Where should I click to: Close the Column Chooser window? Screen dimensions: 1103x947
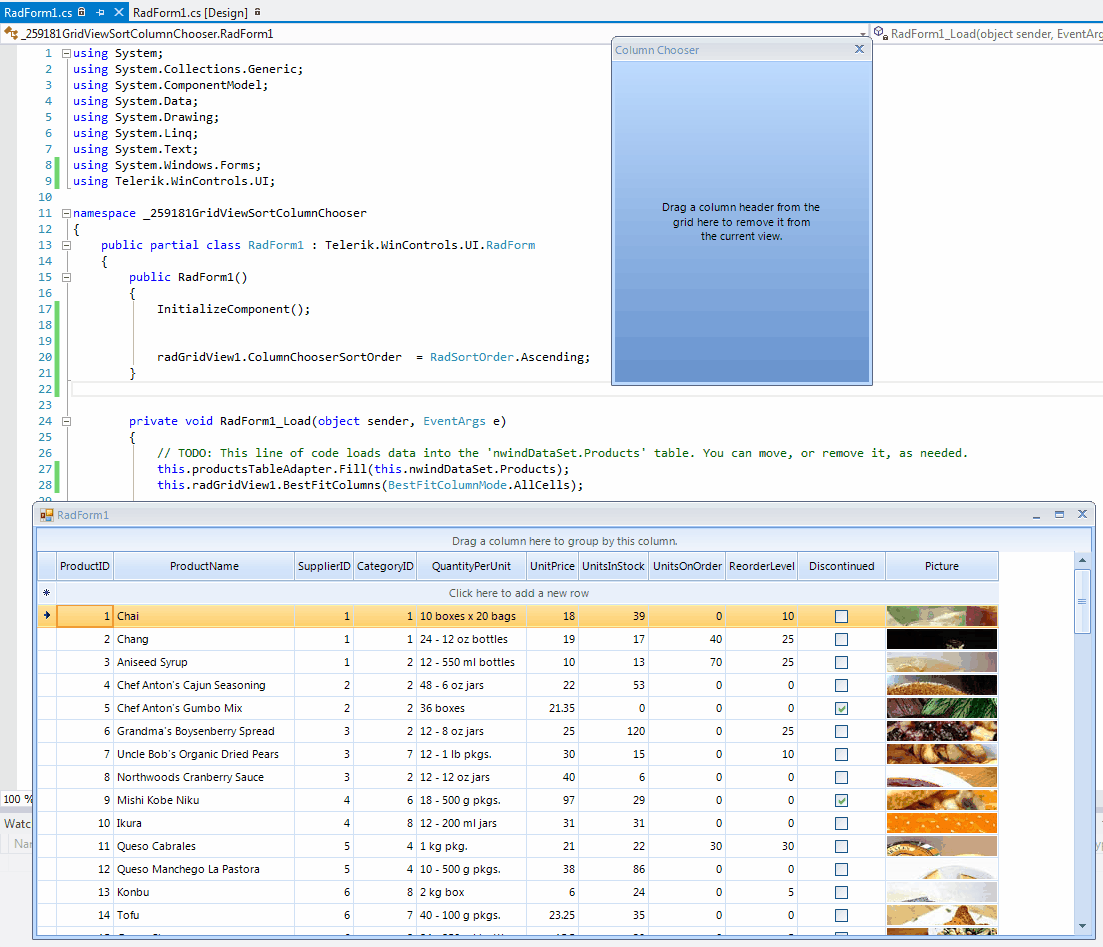click(x=859, y=49)
